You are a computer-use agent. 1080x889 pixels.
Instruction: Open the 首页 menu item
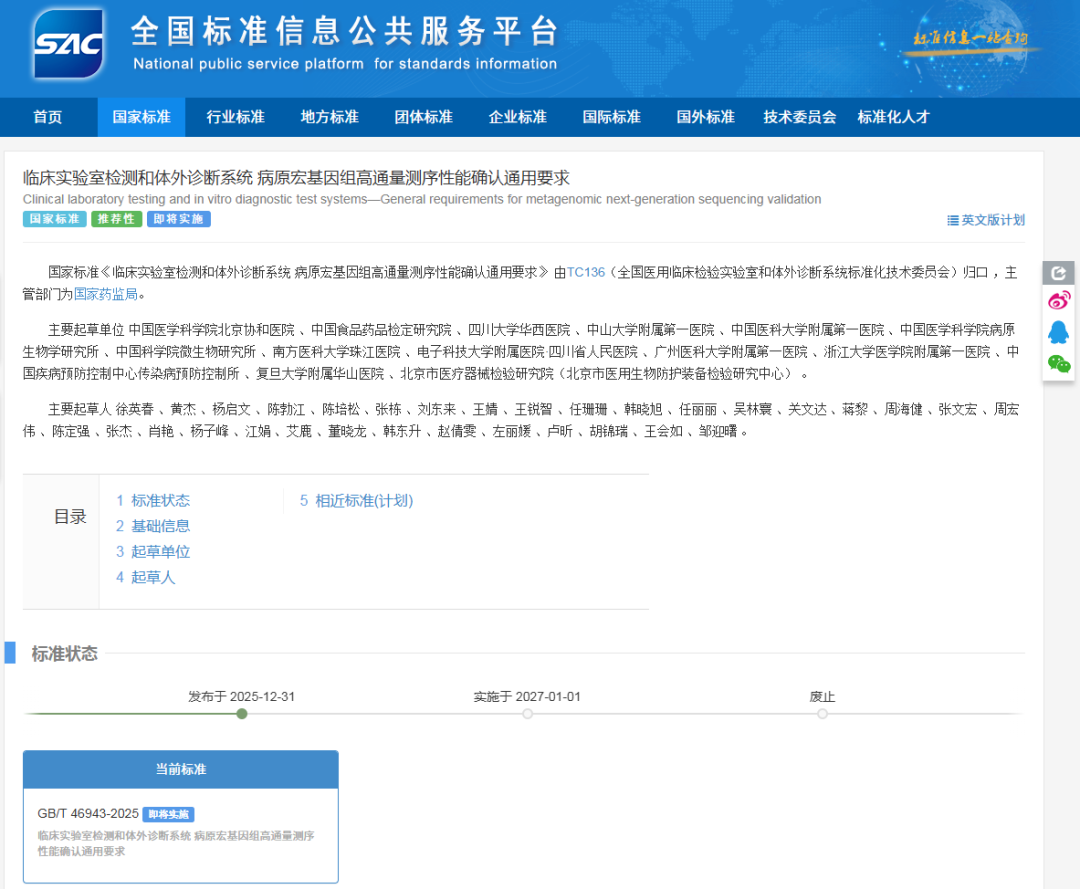(x=47, y=117)
